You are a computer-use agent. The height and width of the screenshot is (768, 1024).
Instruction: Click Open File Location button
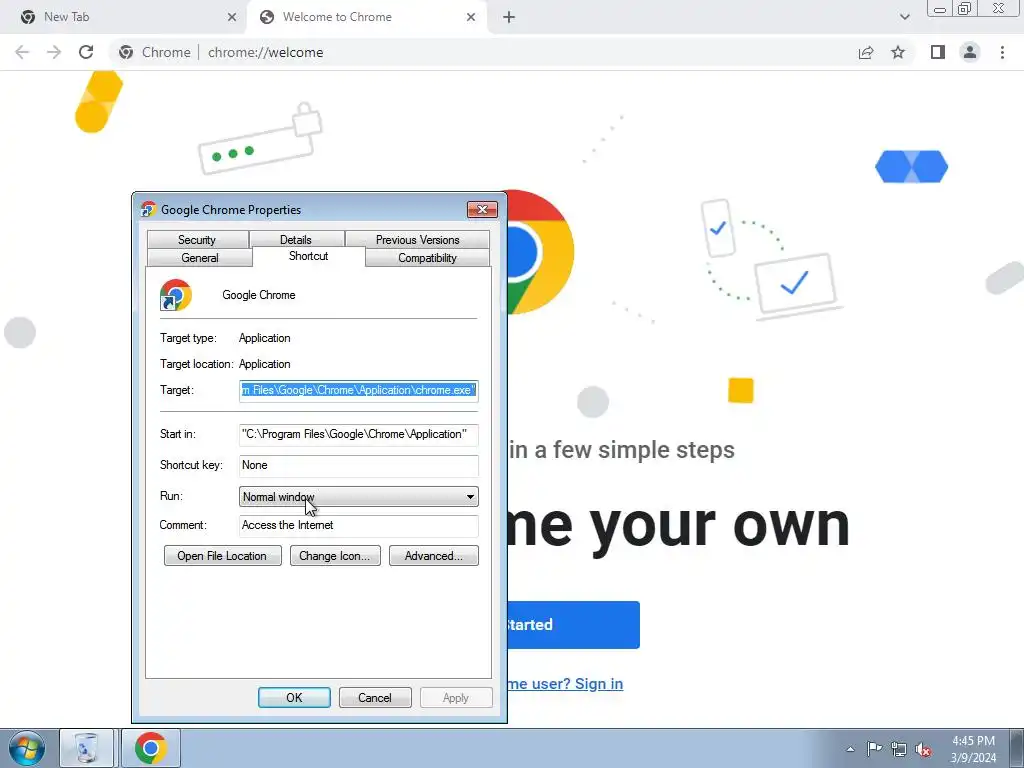(x=223, y=556)
